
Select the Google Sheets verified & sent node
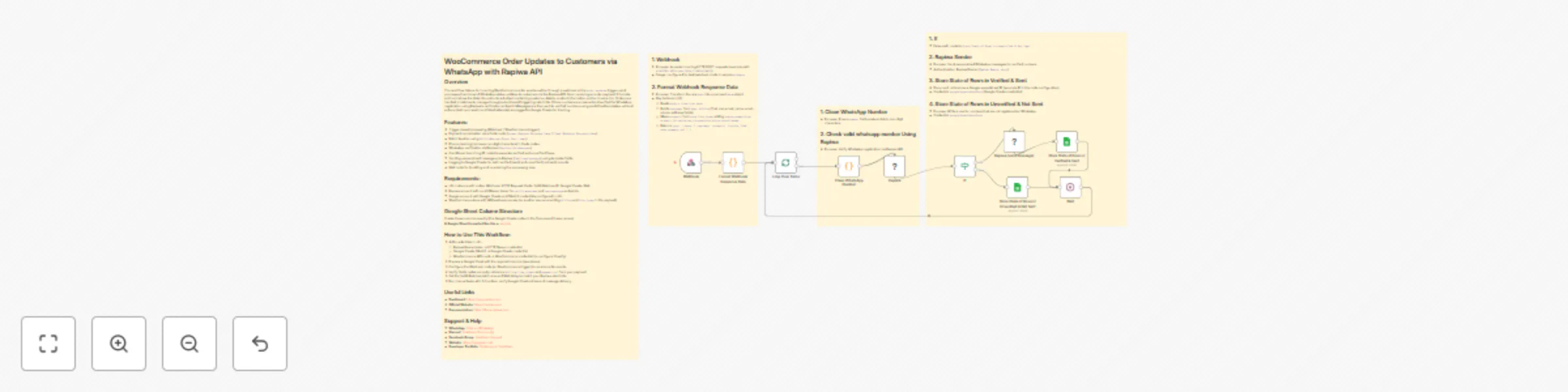1067,142
